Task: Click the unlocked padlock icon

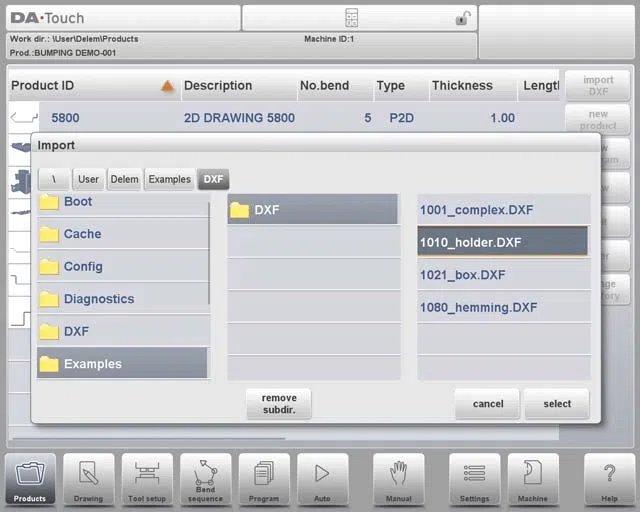Action: pyautogui.click(x=463, y=18)
